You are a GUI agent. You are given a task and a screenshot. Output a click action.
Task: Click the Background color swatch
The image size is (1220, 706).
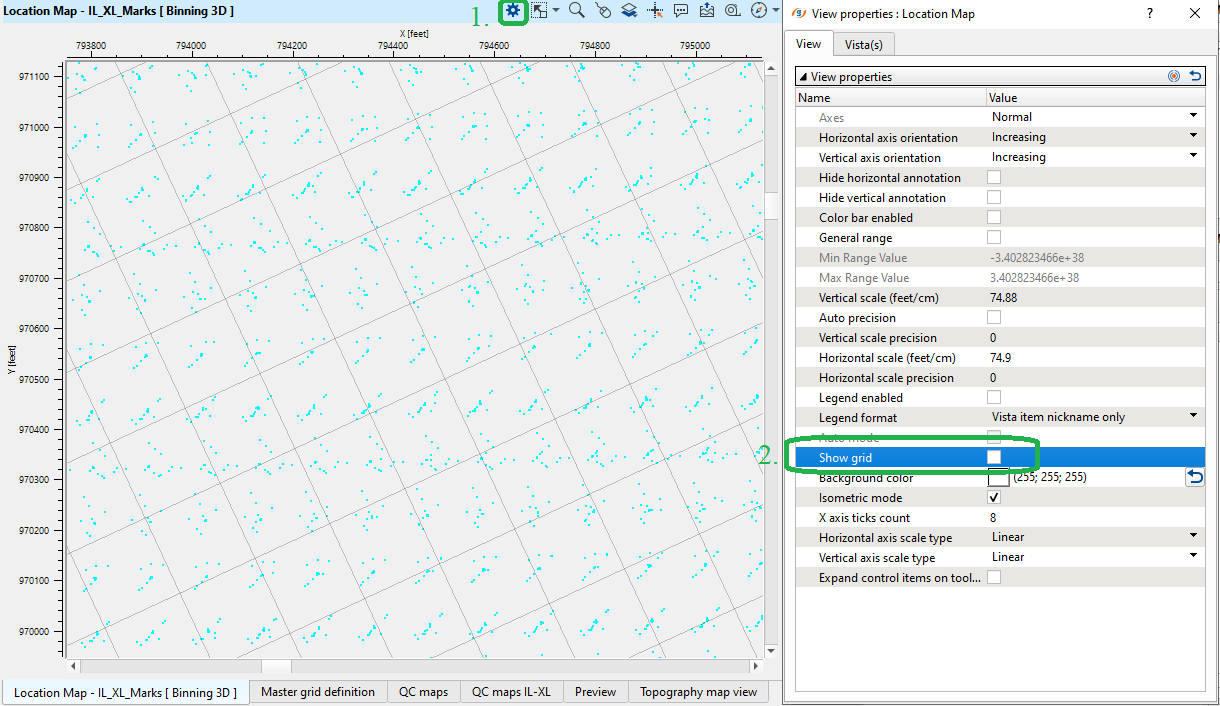coord(998,478)
